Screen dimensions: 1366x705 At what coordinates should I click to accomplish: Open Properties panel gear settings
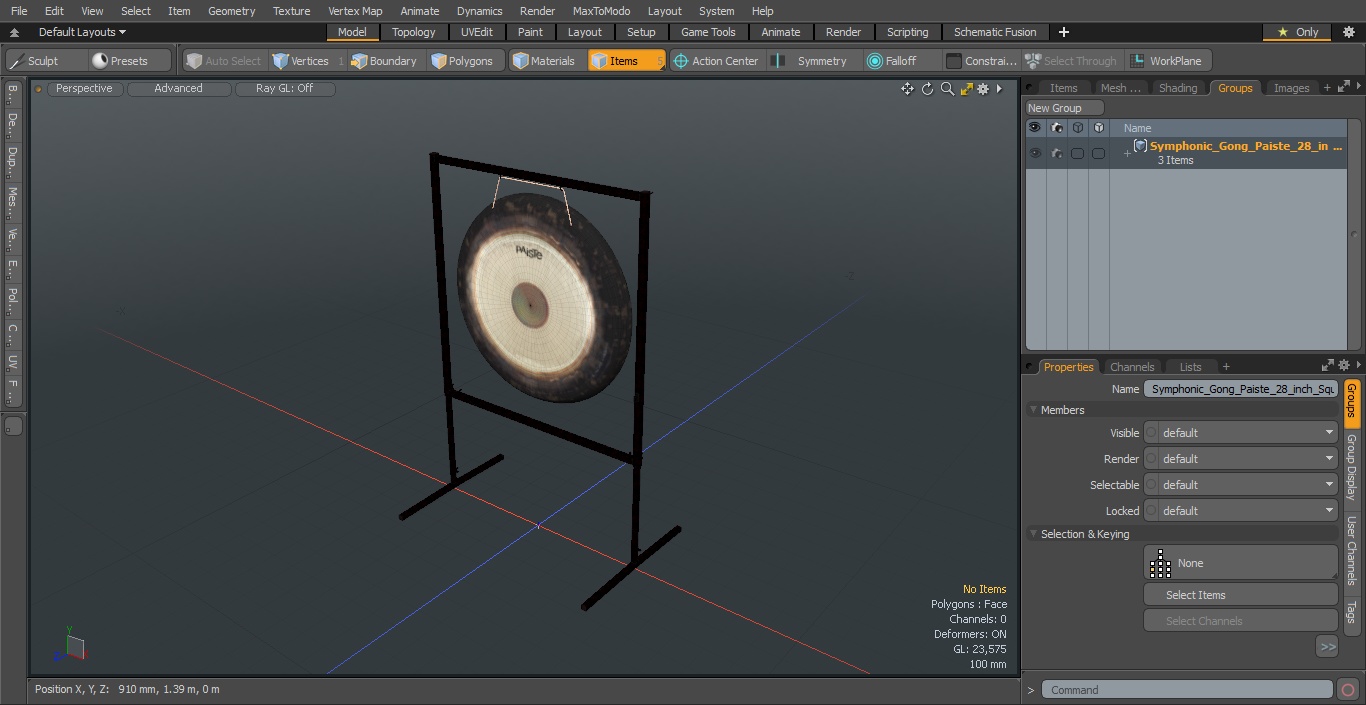[1344, 366]
